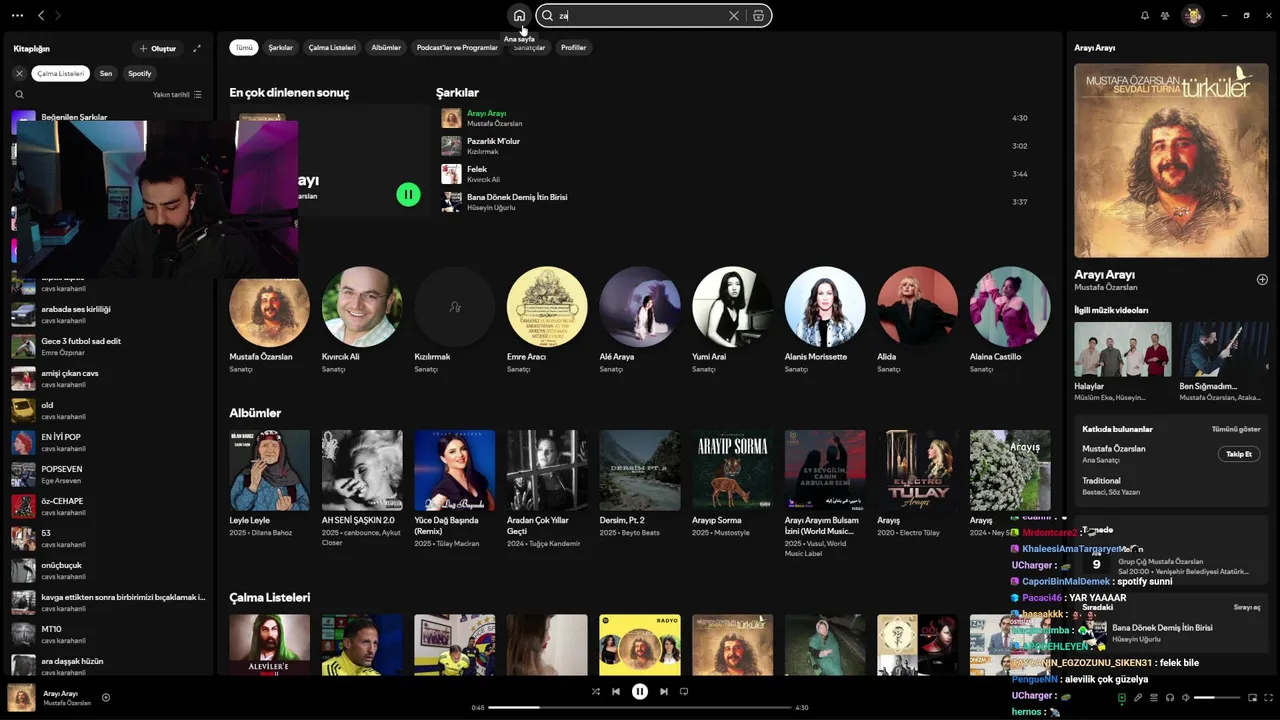Open the album Dersim, Pt. 2
Image resolution: width=1280 pixels, height=720 pixels.
(640, 484)
